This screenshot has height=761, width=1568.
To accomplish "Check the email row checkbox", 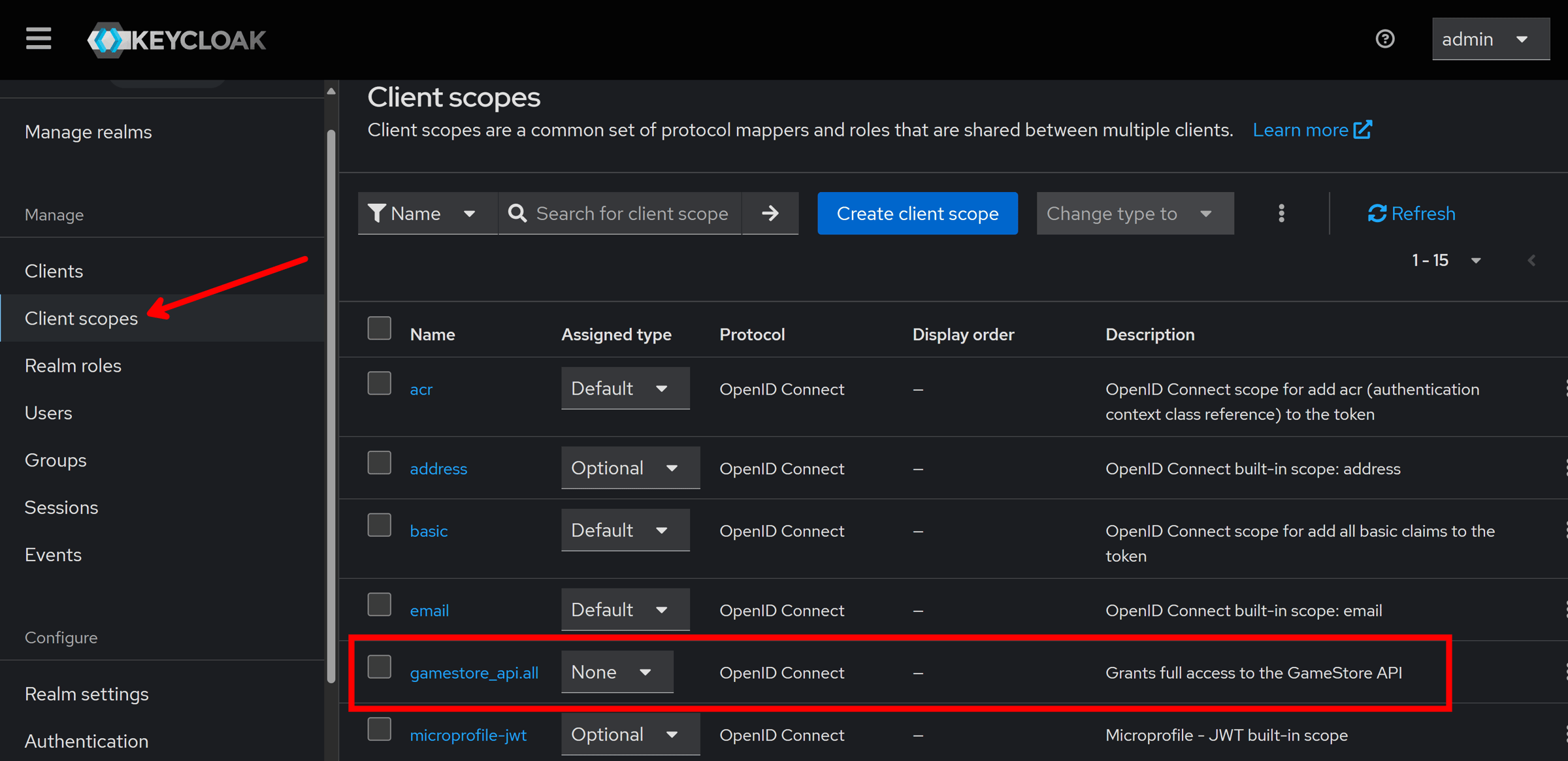I will tap(379, 604).
